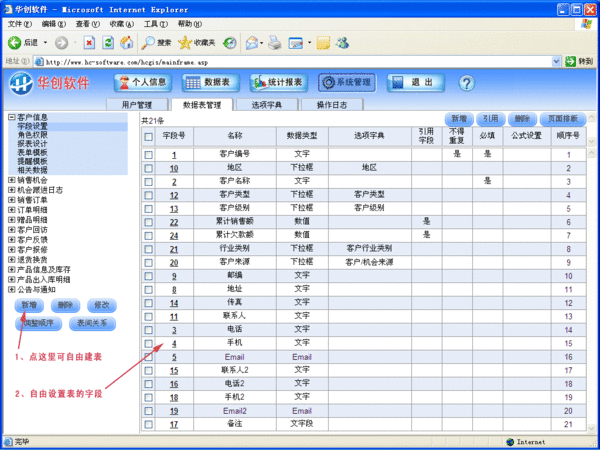
Task: Select 报表设计 under 客户信息
Action: pos(33,143)
